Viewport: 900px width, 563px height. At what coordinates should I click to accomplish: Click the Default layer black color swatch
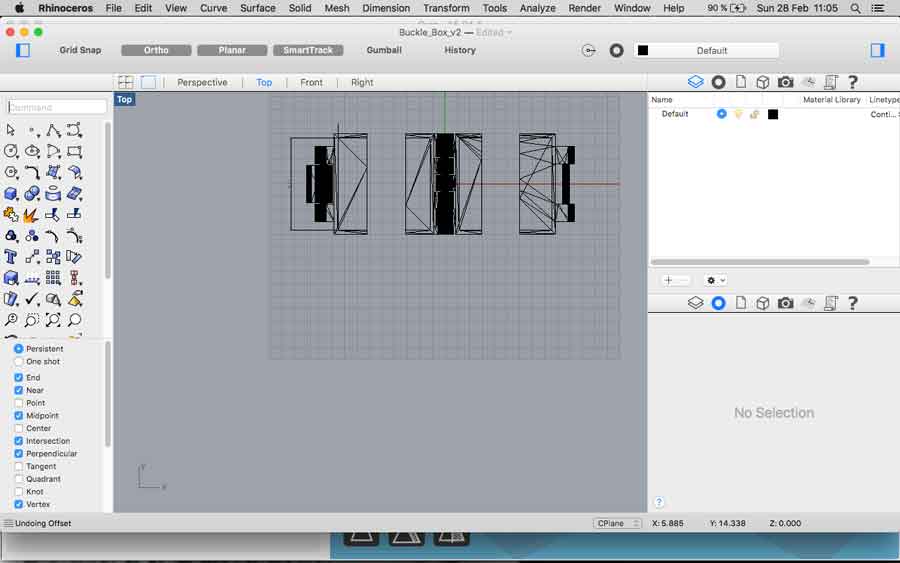pyautogui.click(x=773, y=114)
